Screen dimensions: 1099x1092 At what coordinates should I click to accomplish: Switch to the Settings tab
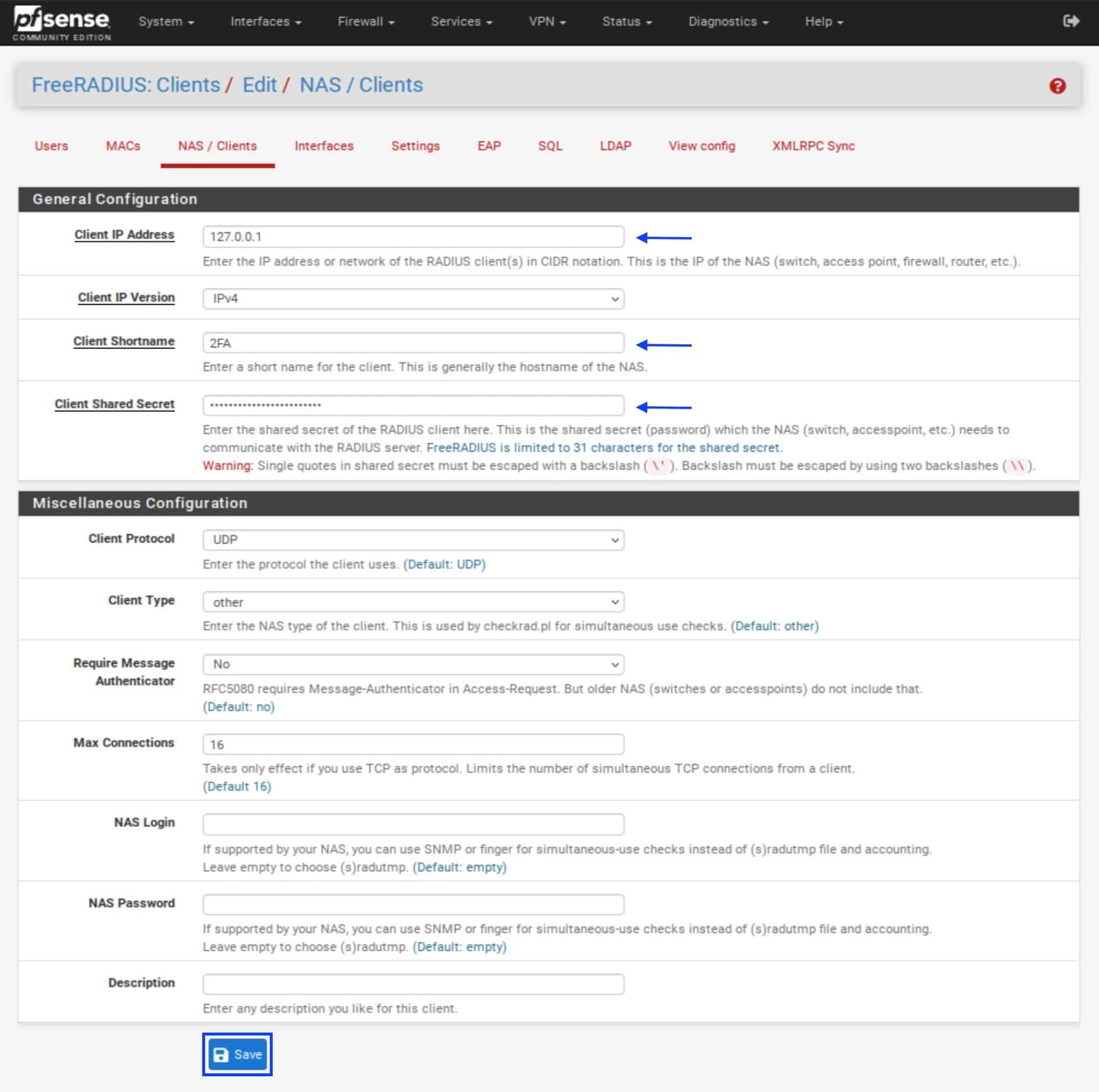pos(415,146)
